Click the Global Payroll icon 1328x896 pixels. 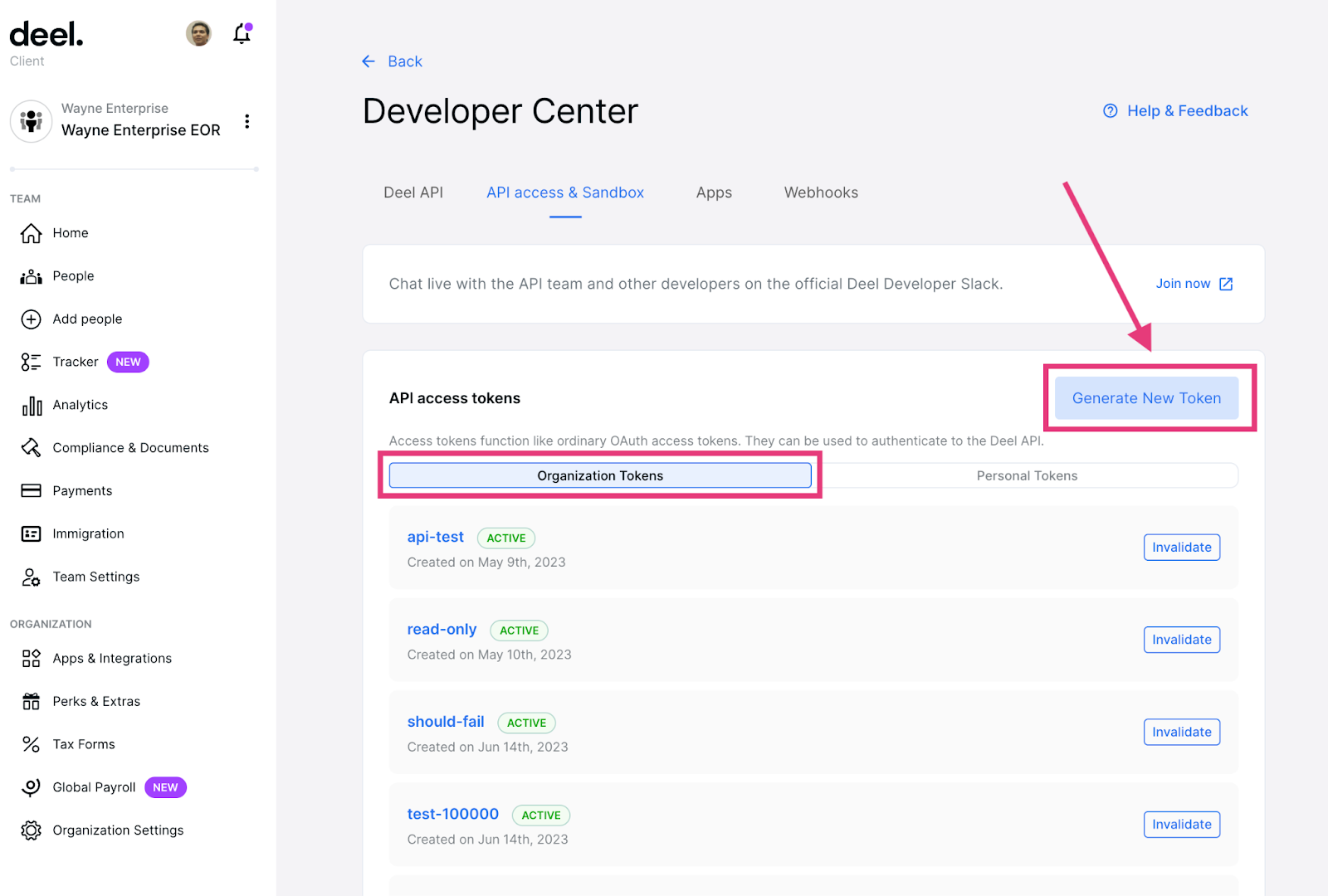[31, 787]
